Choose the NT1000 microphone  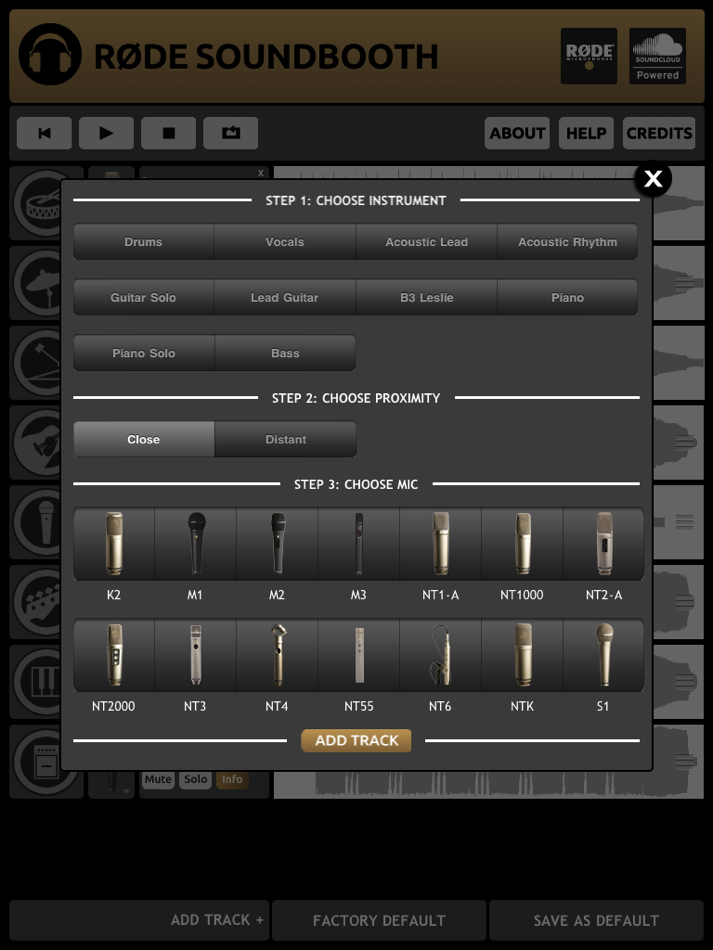(523, 544)
